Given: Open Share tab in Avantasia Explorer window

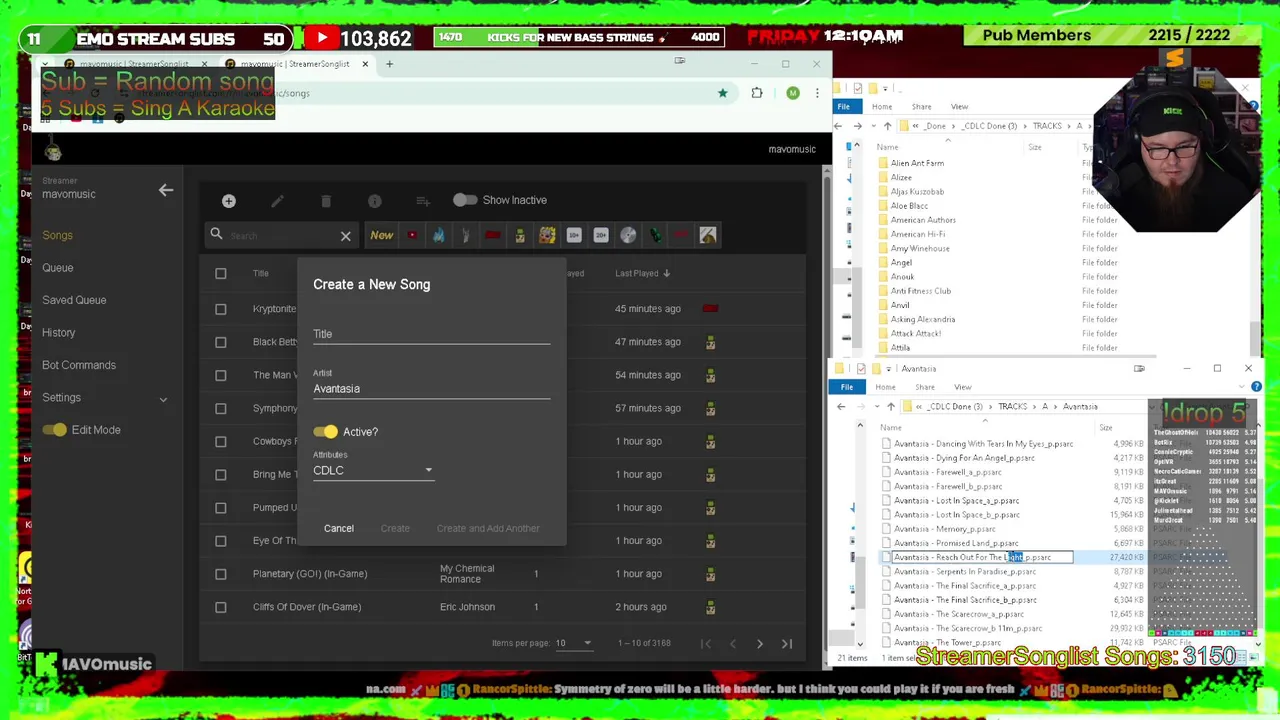Looking at the screenshot, I should pyautogui.click(x=924, y=387).
